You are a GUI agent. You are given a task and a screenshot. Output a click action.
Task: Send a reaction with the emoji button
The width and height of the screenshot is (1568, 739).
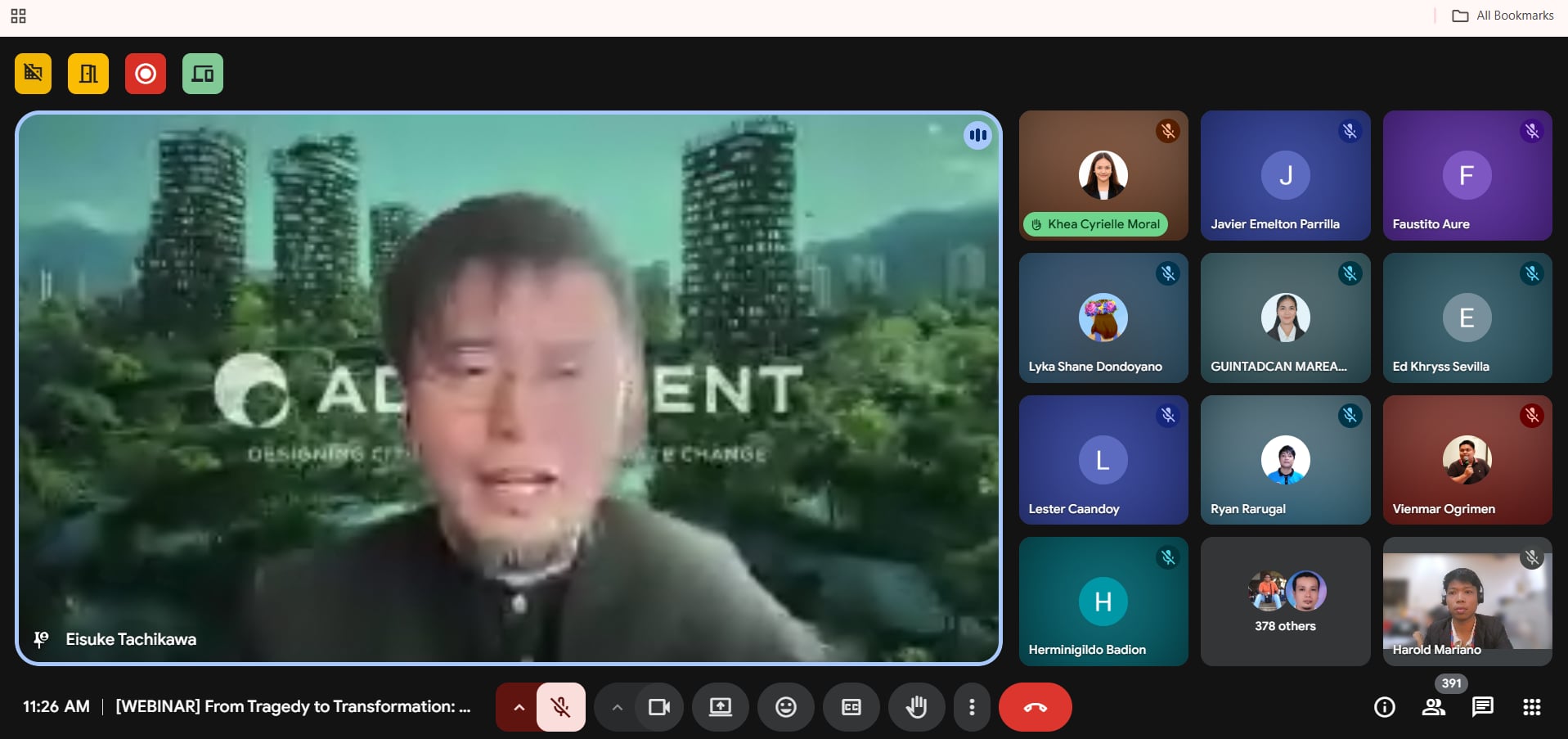(785, 707)
